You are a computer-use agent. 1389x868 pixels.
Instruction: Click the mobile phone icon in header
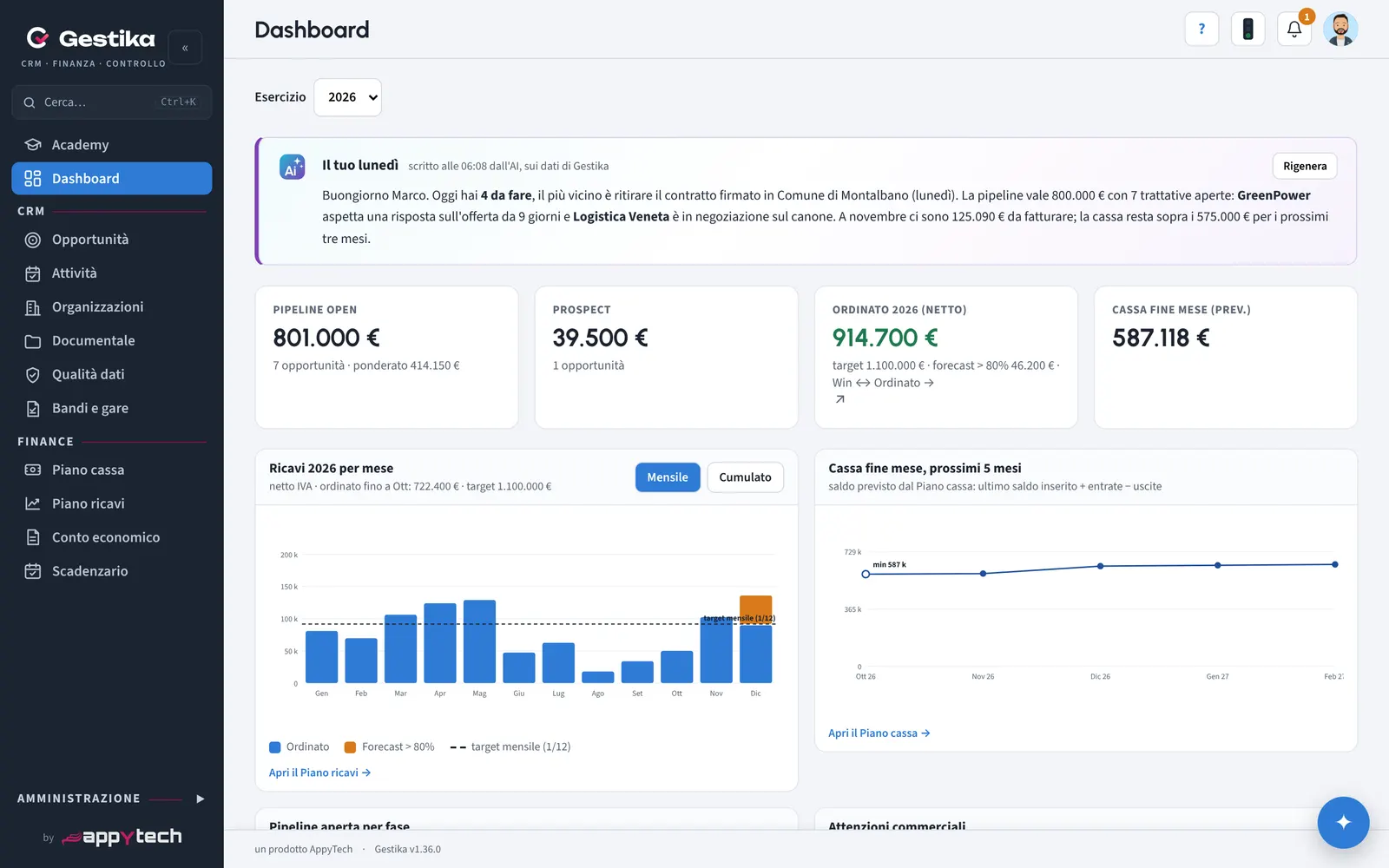tap(1247, 29)
